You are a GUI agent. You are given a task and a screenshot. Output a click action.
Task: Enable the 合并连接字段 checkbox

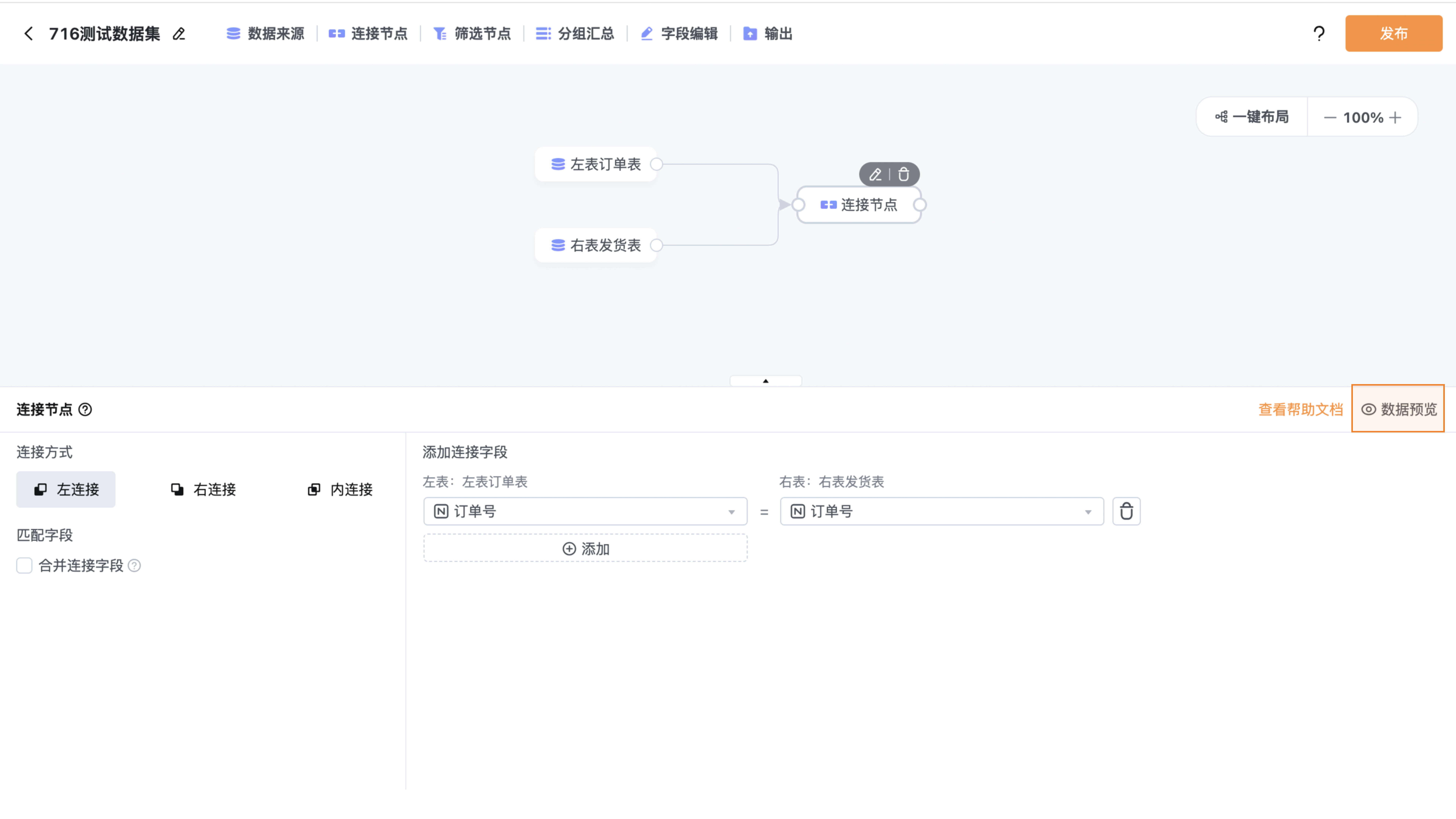(x=24, y=566)
